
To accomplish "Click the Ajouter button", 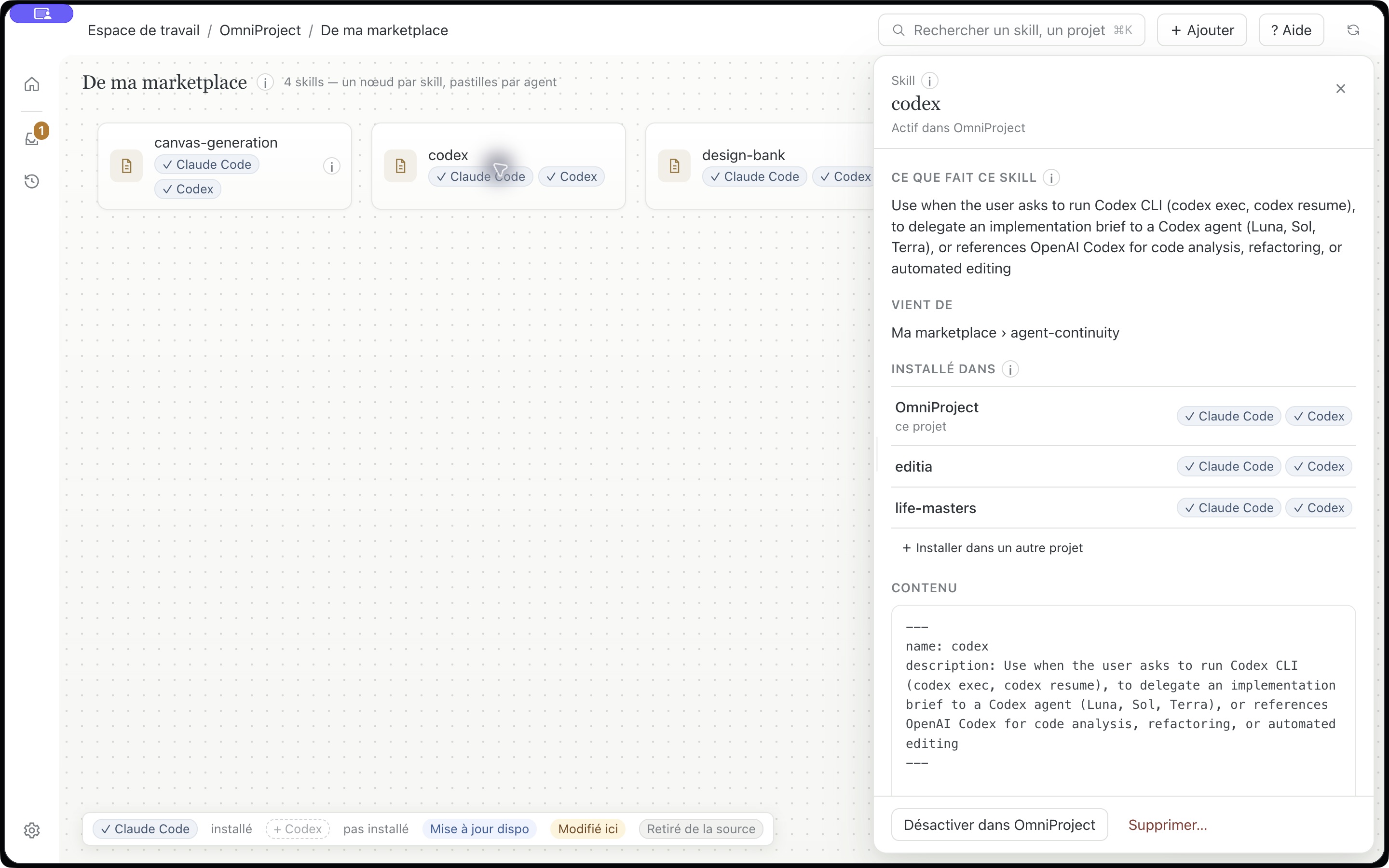I will coord(1202,30).
